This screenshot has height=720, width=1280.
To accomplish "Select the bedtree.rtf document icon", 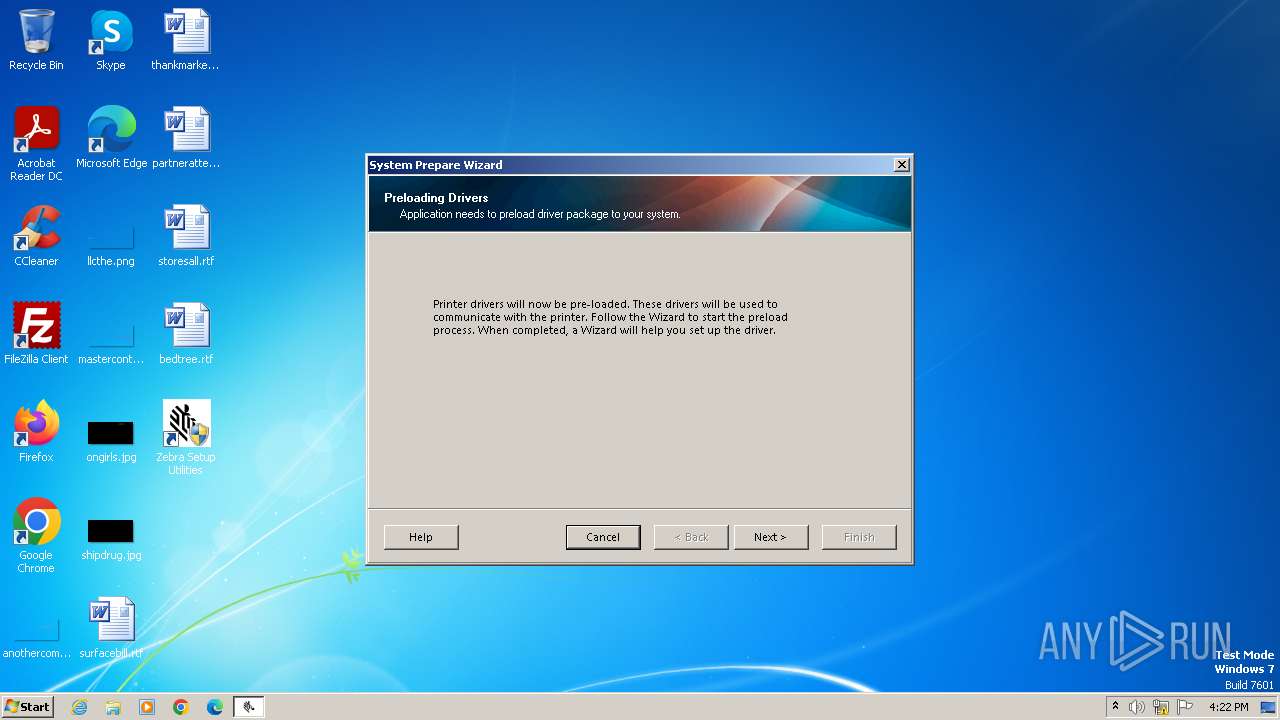I will (186, 334).
